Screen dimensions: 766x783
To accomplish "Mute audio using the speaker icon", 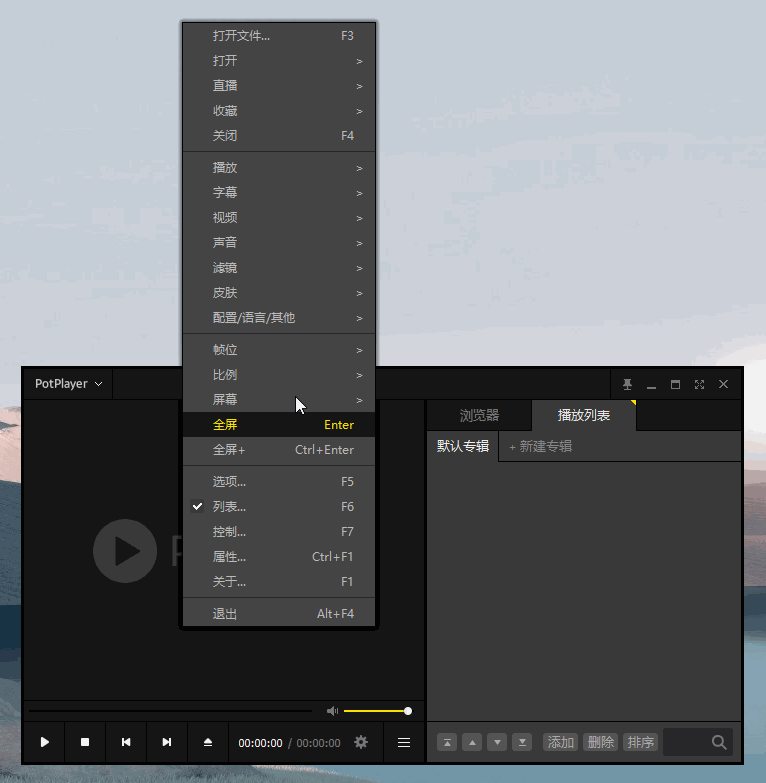I will click(332, 711).
